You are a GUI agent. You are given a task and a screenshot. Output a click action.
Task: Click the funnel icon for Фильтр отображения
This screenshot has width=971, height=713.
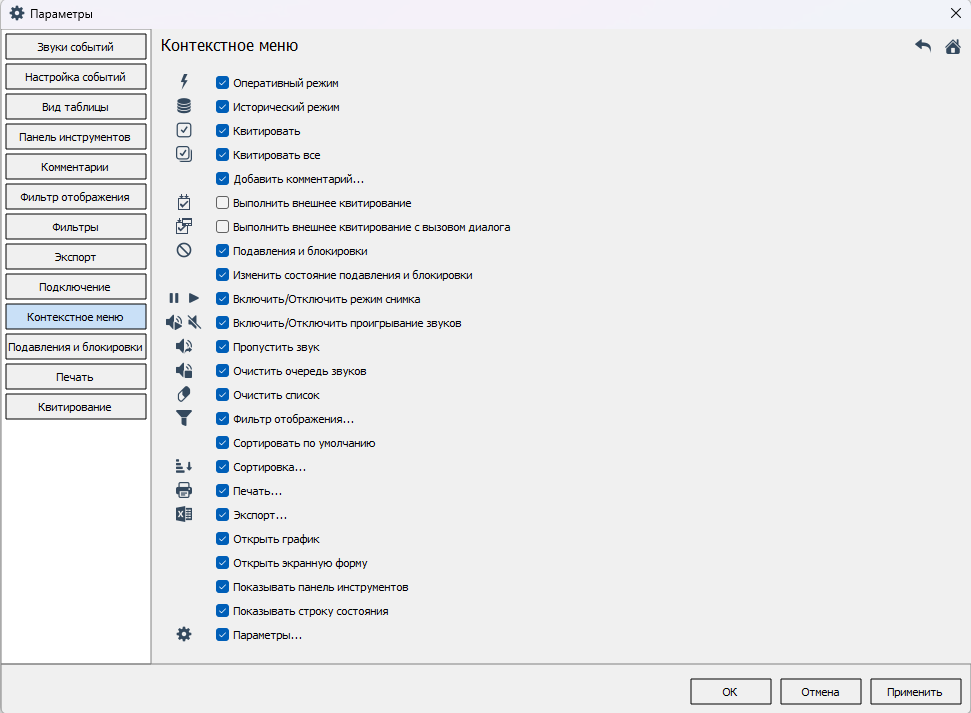183,419
